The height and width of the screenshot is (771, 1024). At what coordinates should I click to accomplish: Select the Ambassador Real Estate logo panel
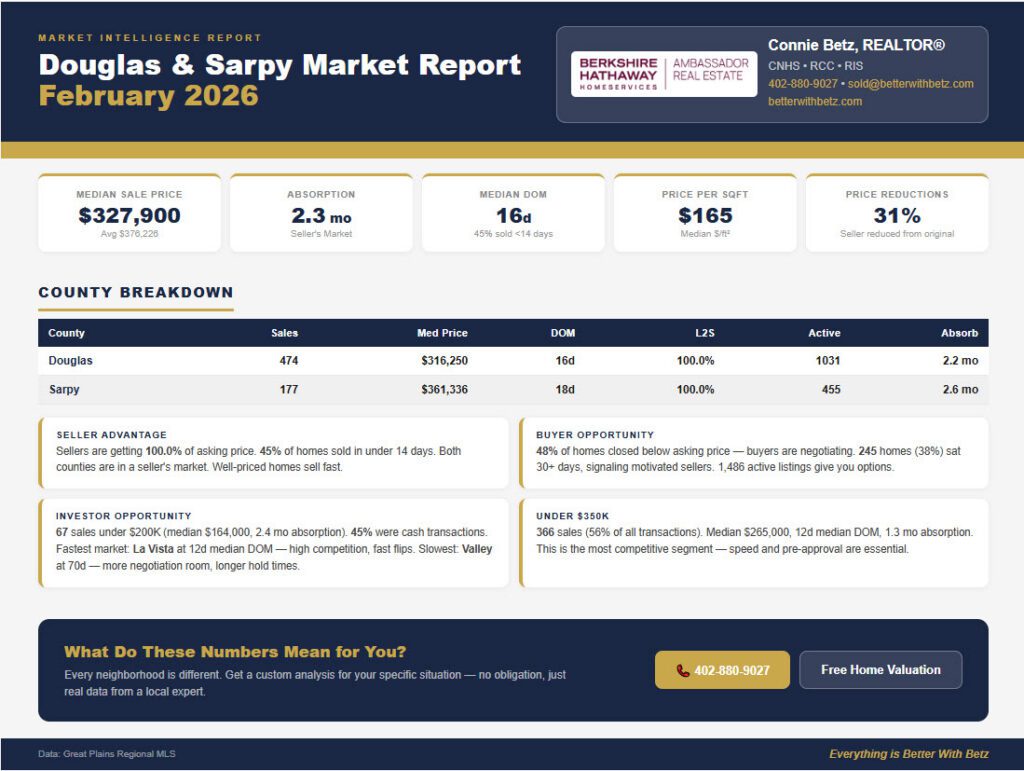(711, 73)
